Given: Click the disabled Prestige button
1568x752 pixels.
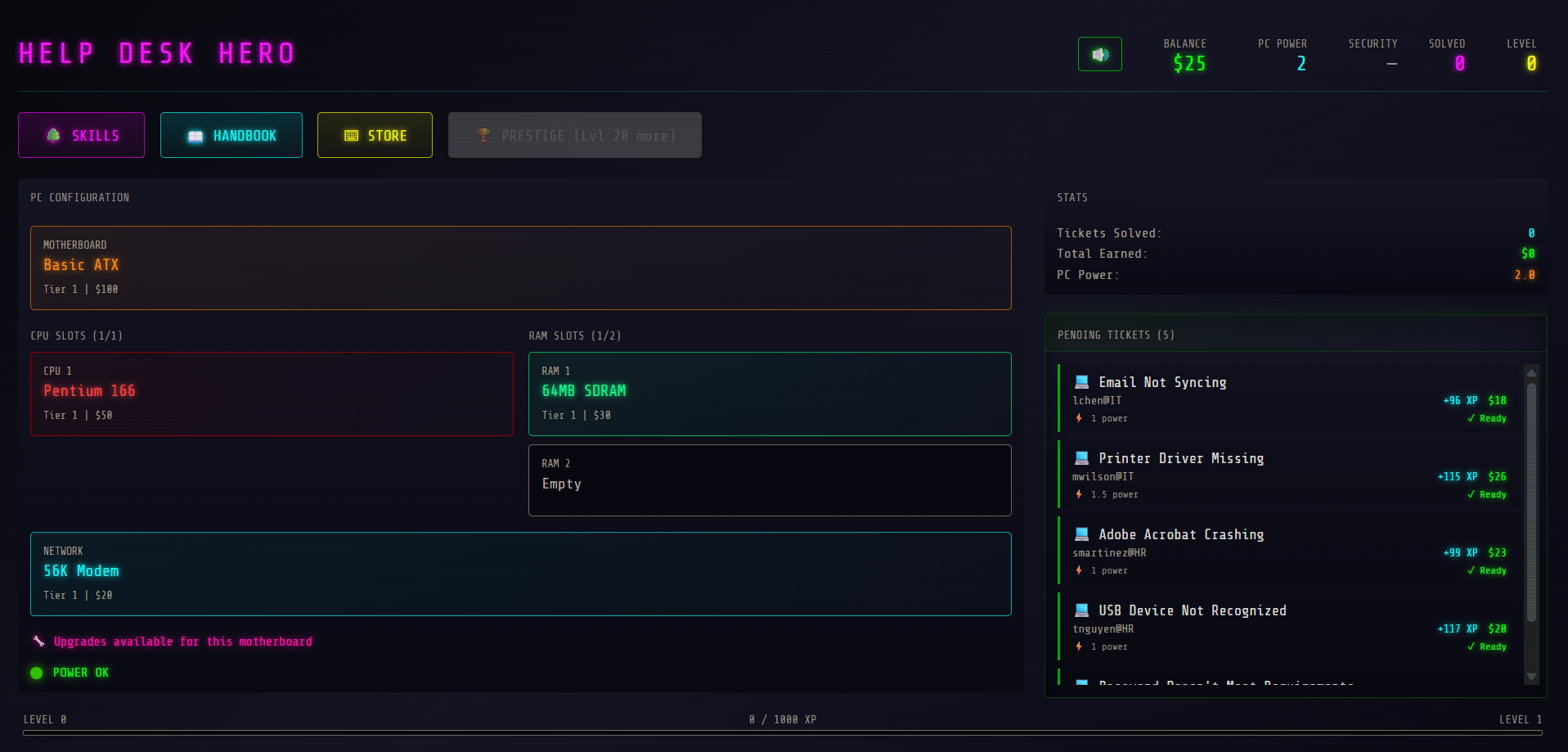Looking at the screenshot, I should 575,135.
